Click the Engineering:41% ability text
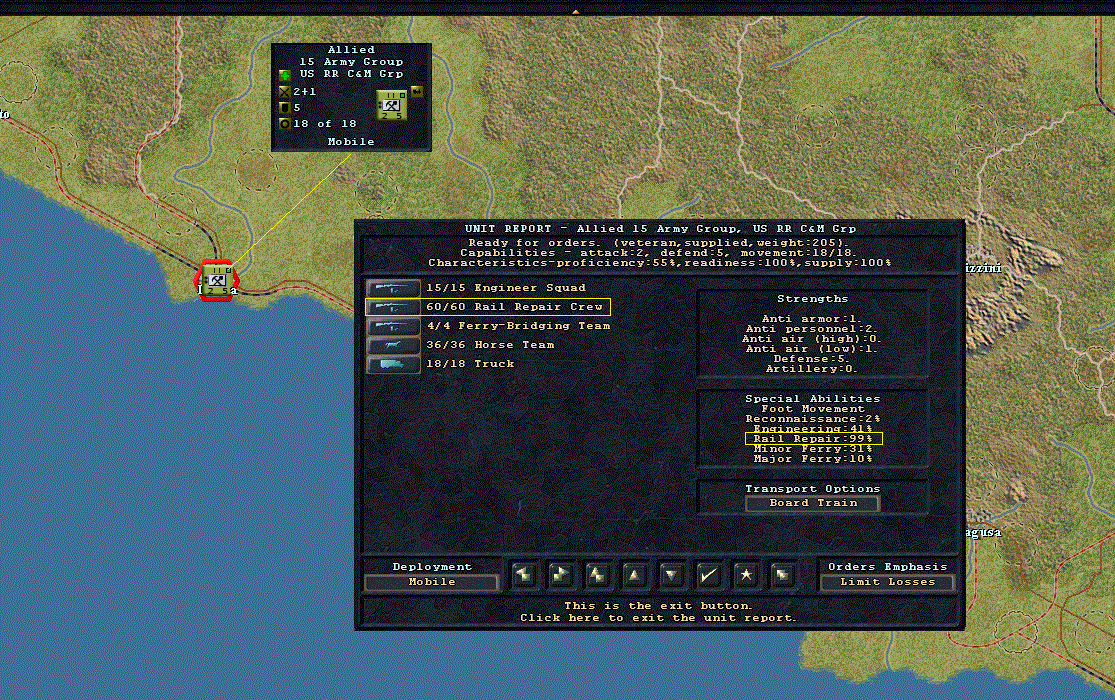The height and width of the screenshot is (700, 1115). point(813,429)
